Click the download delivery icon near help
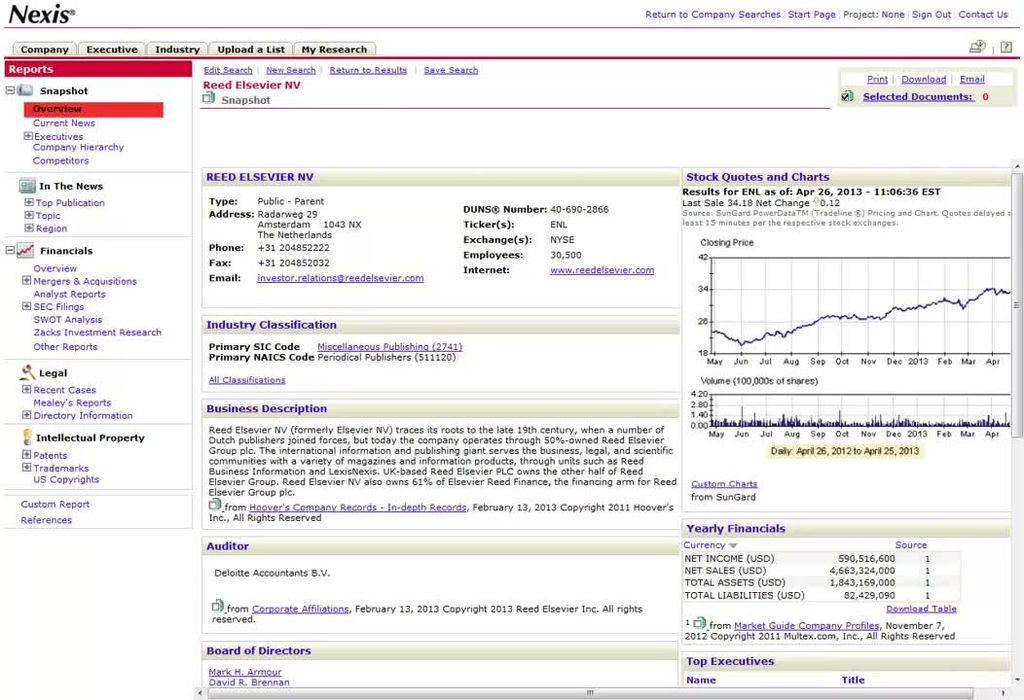 tap(977, 47)
